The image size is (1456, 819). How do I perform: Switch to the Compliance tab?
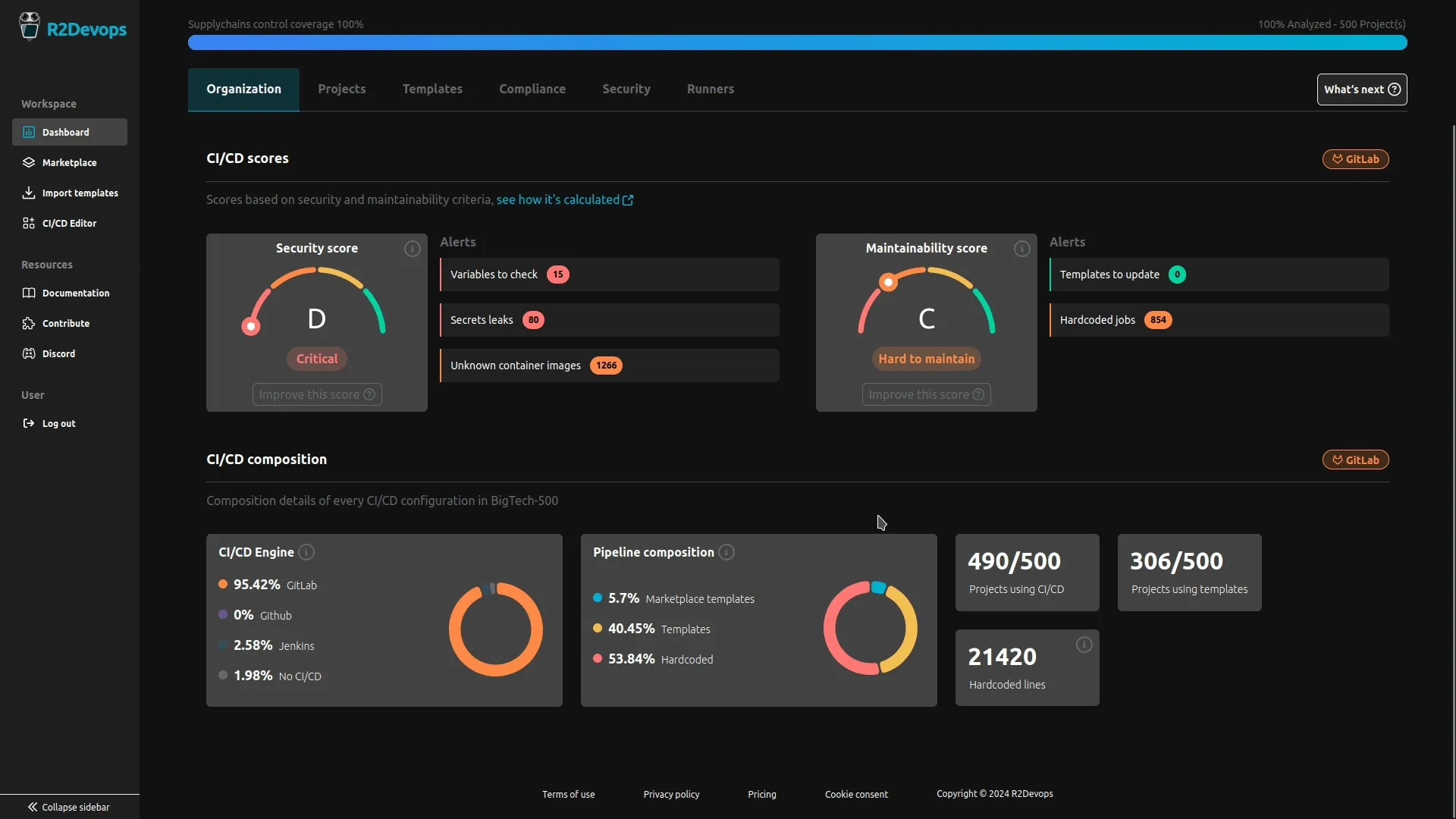pos(532,89)
